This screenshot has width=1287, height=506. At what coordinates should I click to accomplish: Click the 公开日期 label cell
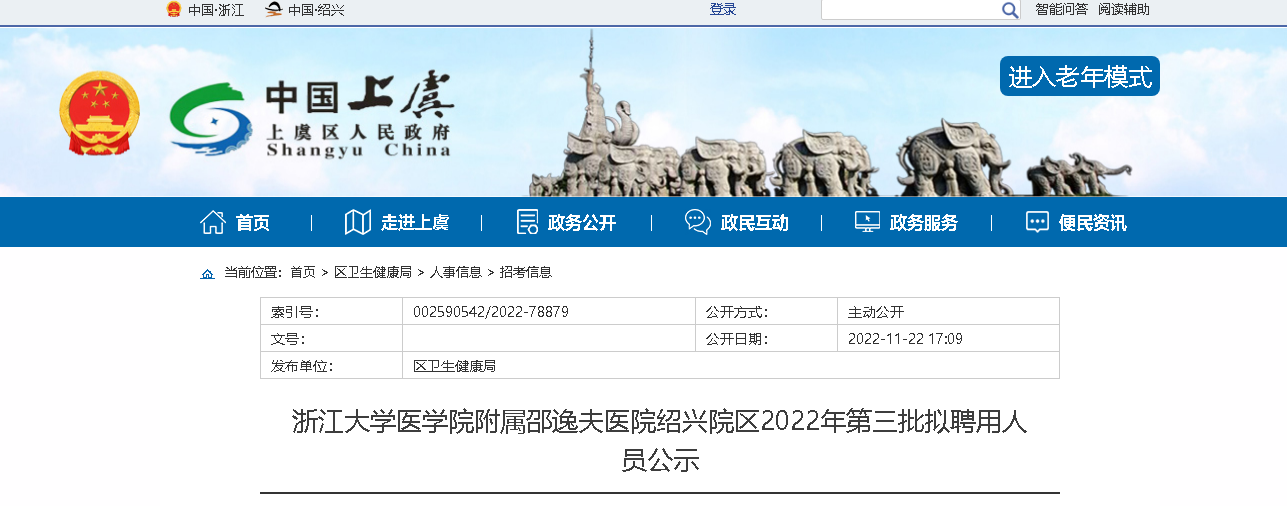click(766, 339)
